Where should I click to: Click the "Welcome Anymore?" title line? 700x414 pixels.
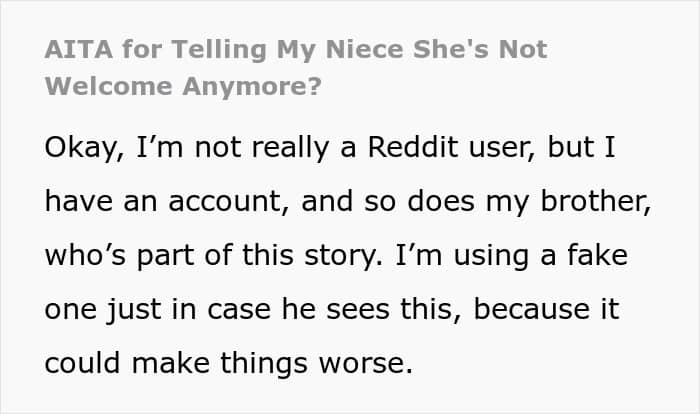(183, 86)
